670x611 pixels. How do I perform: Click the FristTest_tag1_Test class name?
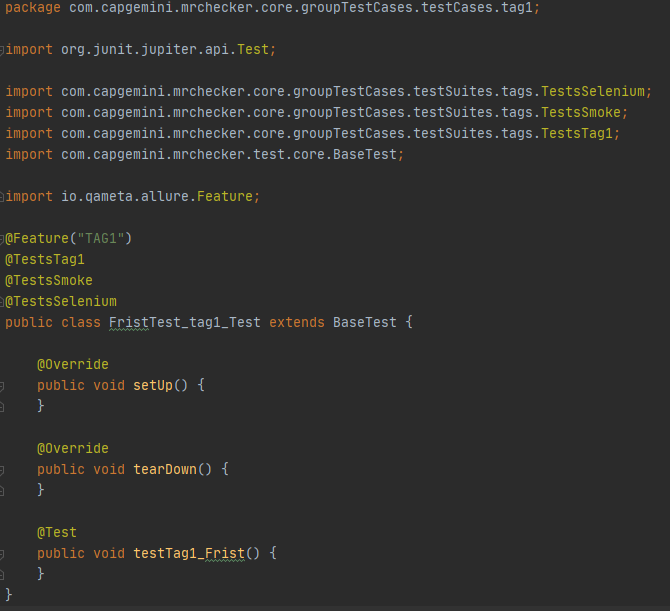tap(185, 322)
